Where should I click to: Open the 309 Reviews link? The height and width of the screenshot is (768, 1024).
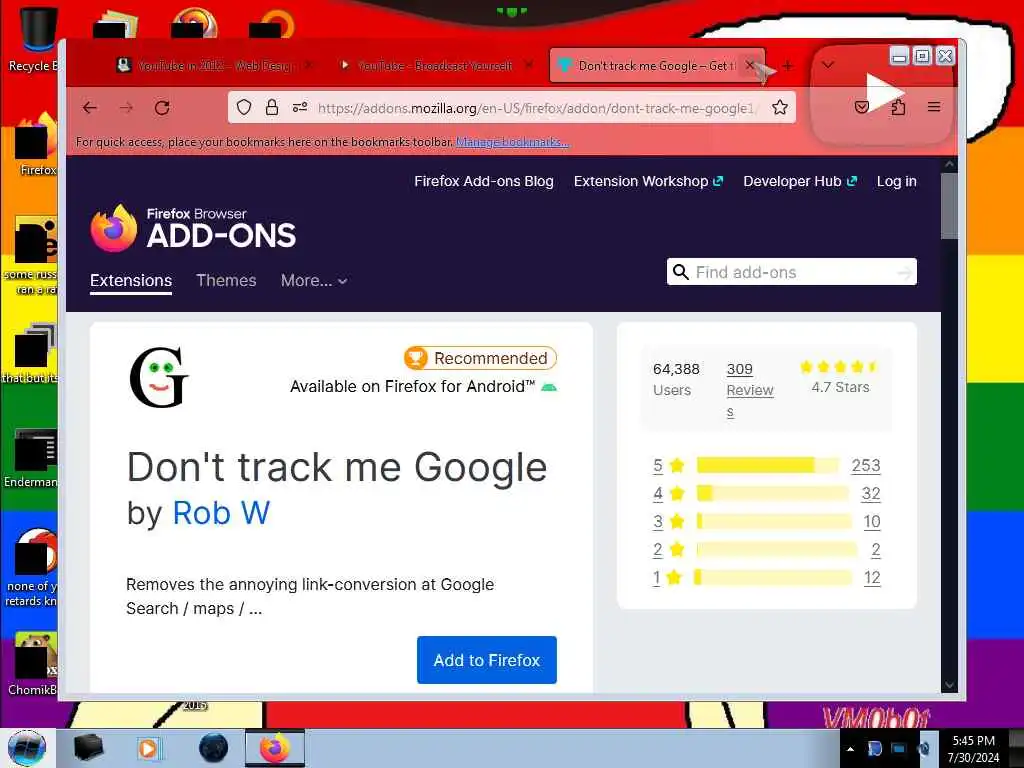[750, 390]
